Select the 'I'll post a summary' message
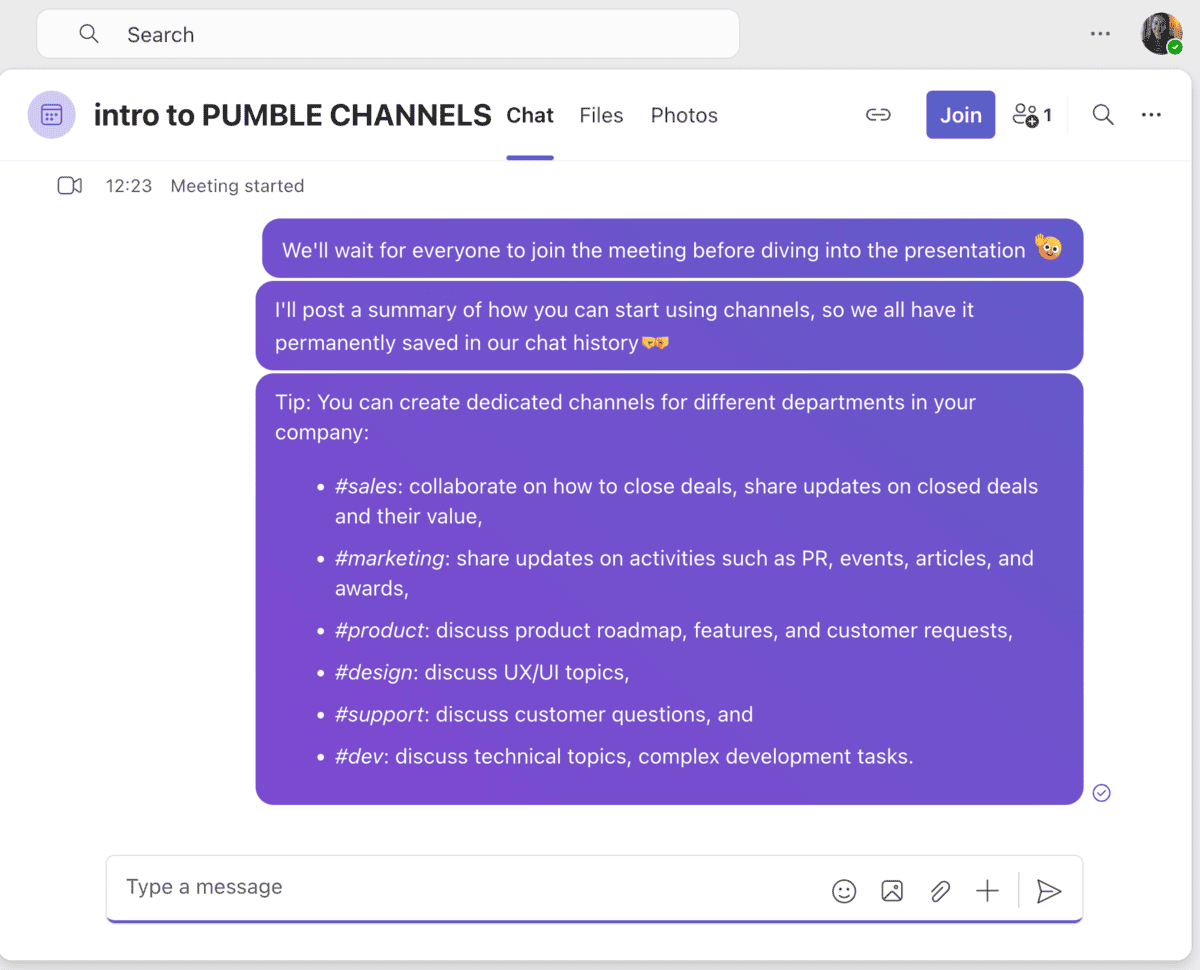The image size is (1200, 970). pyautogui.click(x=669, y=326)
